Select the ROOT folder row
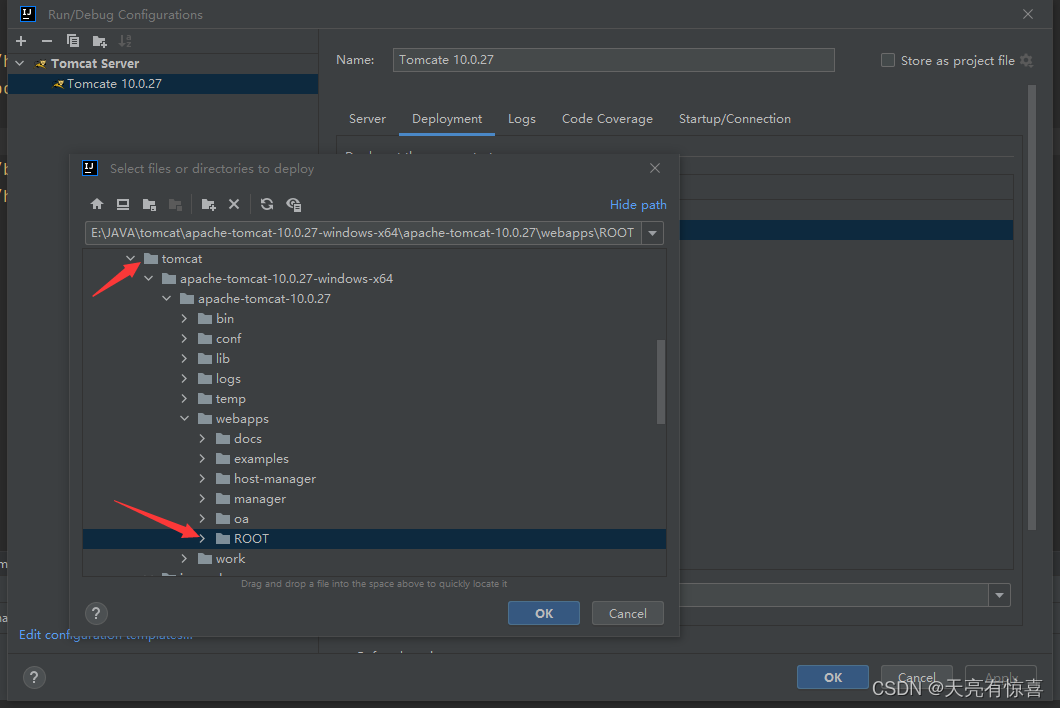1060x708 pixels. [374, 538]
